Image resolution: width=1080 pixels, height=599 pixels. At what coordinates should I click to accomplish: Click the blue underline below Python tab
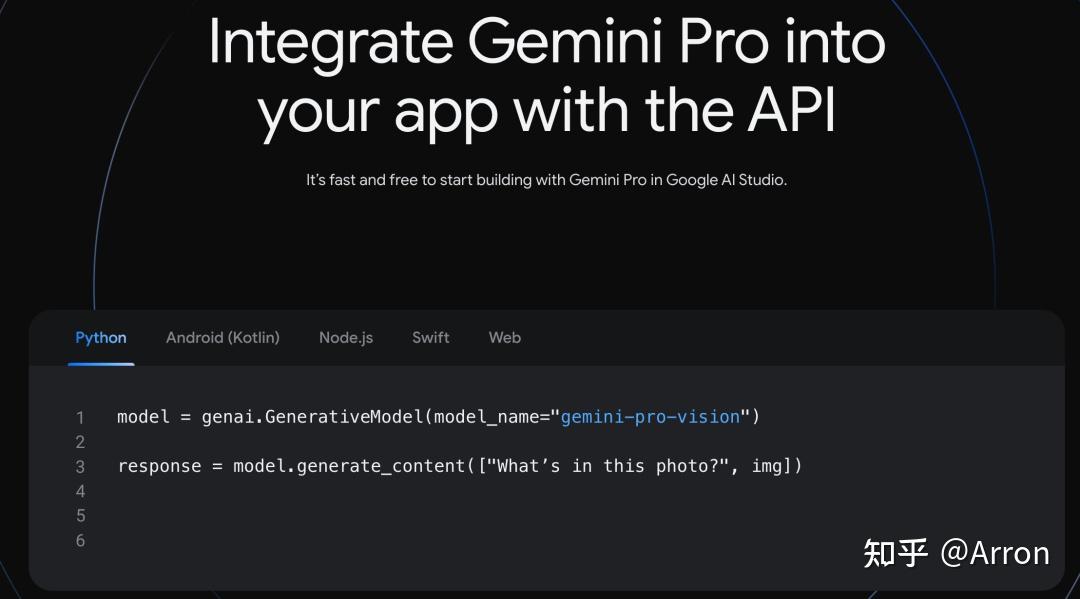[x=100, y=362]
